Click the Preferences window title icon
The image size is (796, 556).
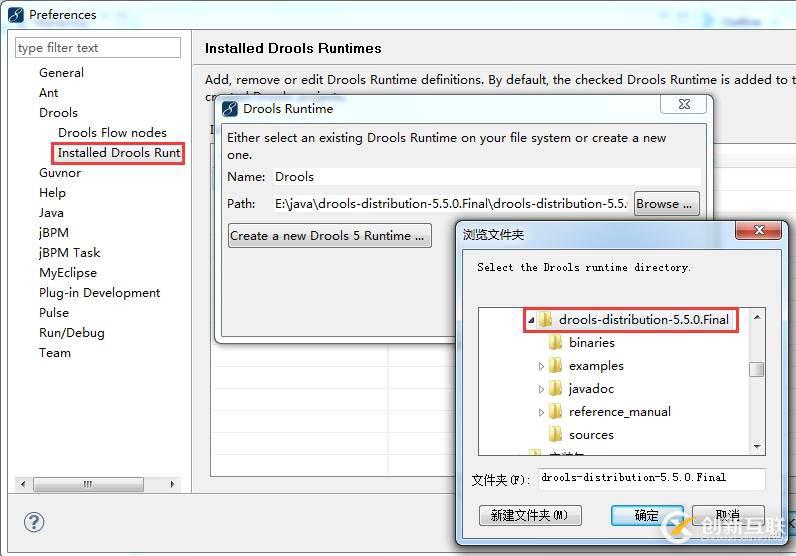(x=16, y=15)
